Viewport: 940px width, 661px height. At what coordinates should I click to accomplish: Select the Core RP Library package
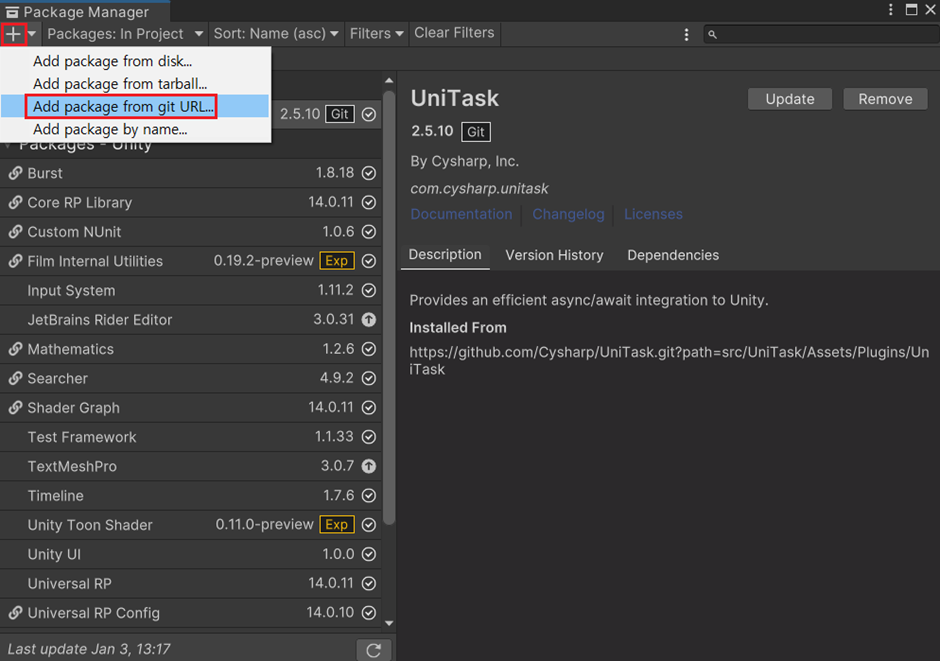[x=191, y=203]
